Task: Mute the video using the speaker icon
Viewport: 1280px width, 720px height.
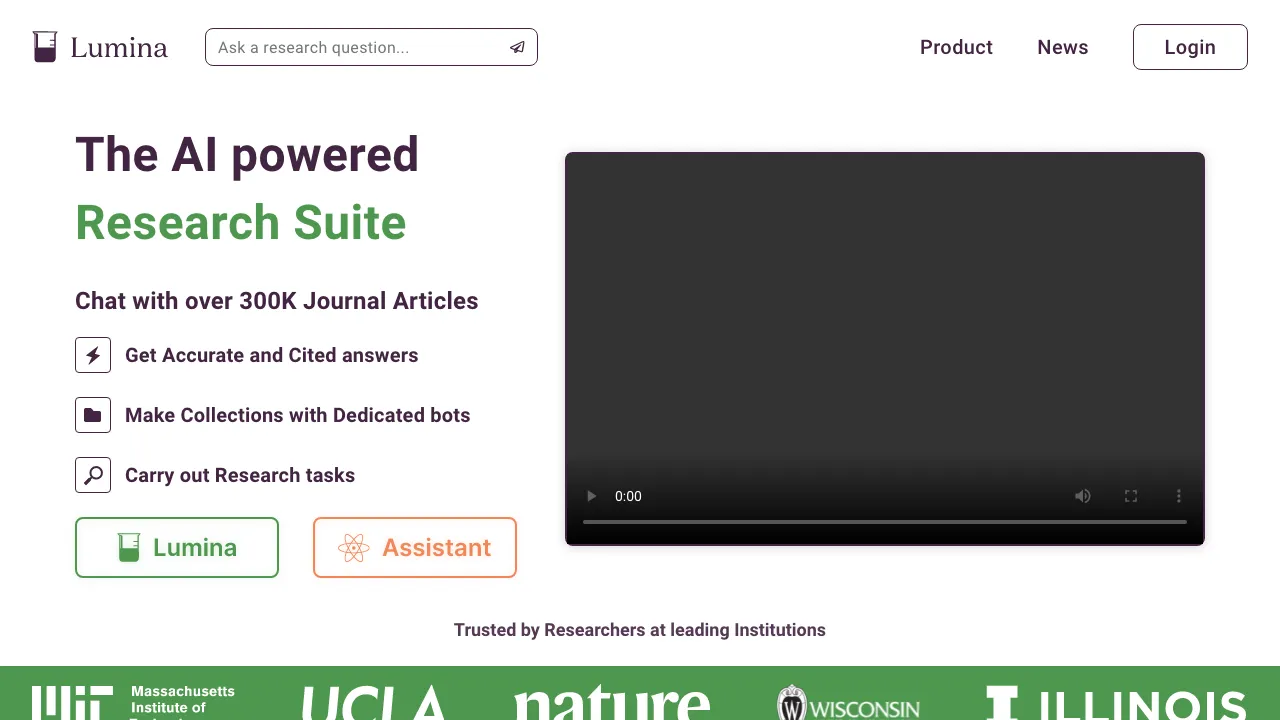Action: (x=1083, y=496)
